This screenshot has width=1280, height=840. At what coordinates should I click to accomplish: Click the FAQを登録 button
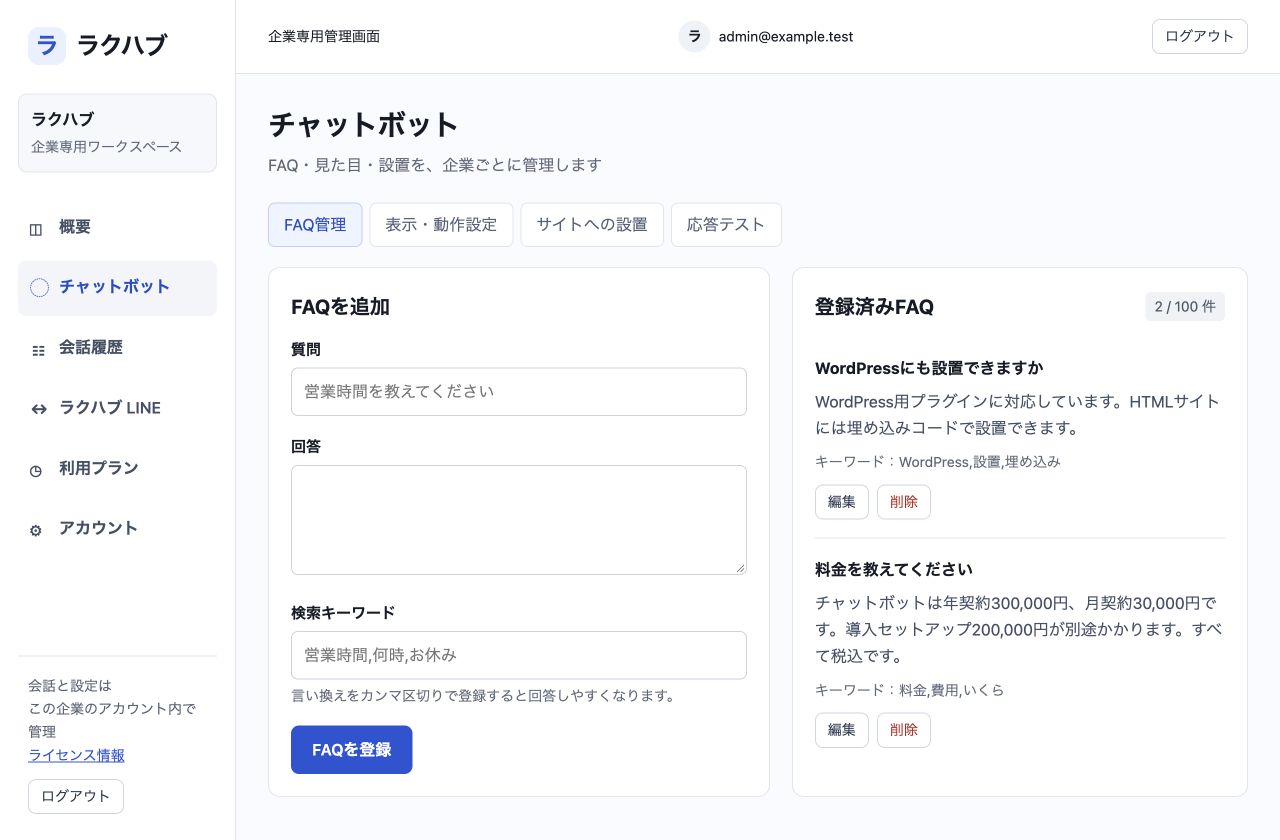tap(351, 750)
